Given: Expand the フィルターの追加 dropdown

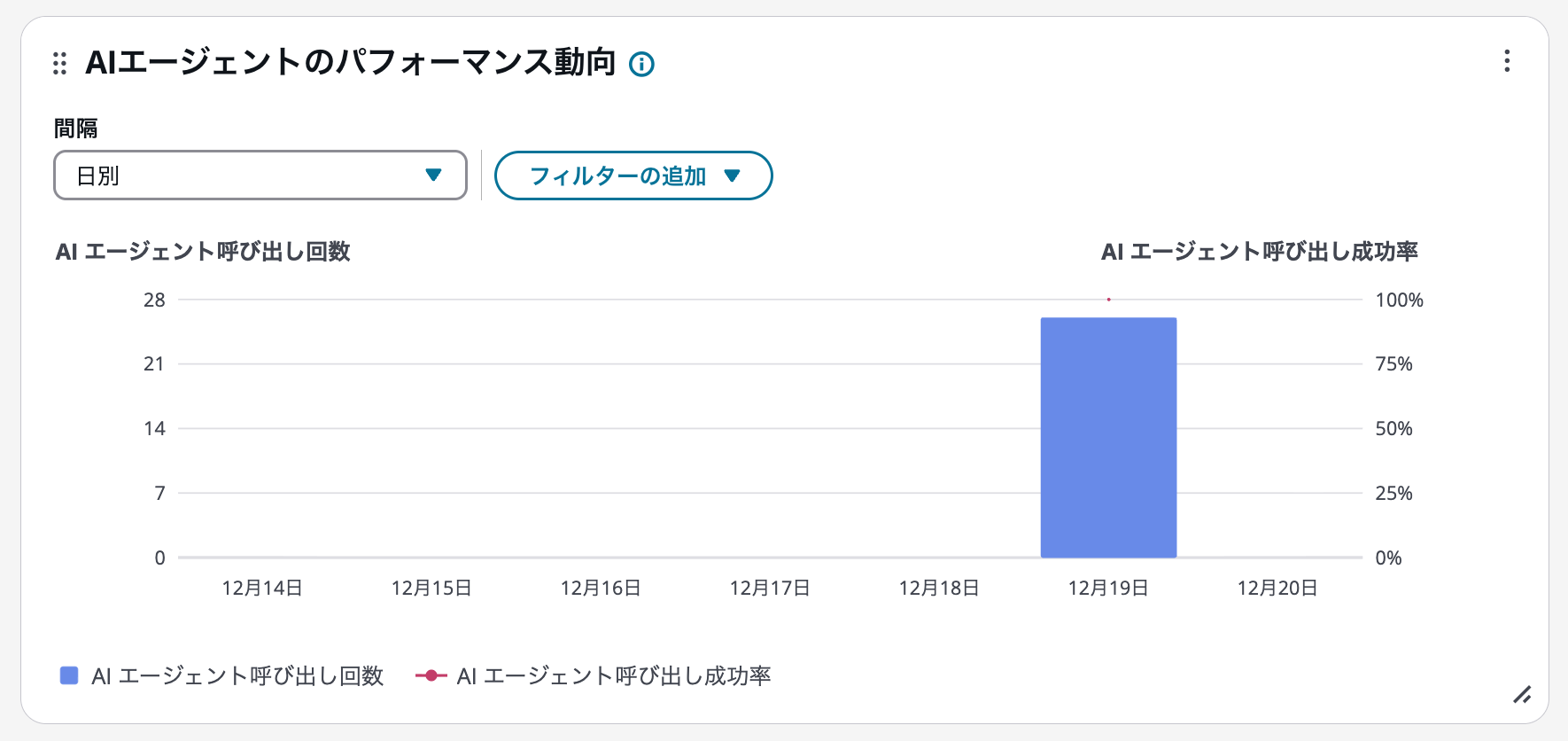Looking at the screenshot, I should click(633, 175).
